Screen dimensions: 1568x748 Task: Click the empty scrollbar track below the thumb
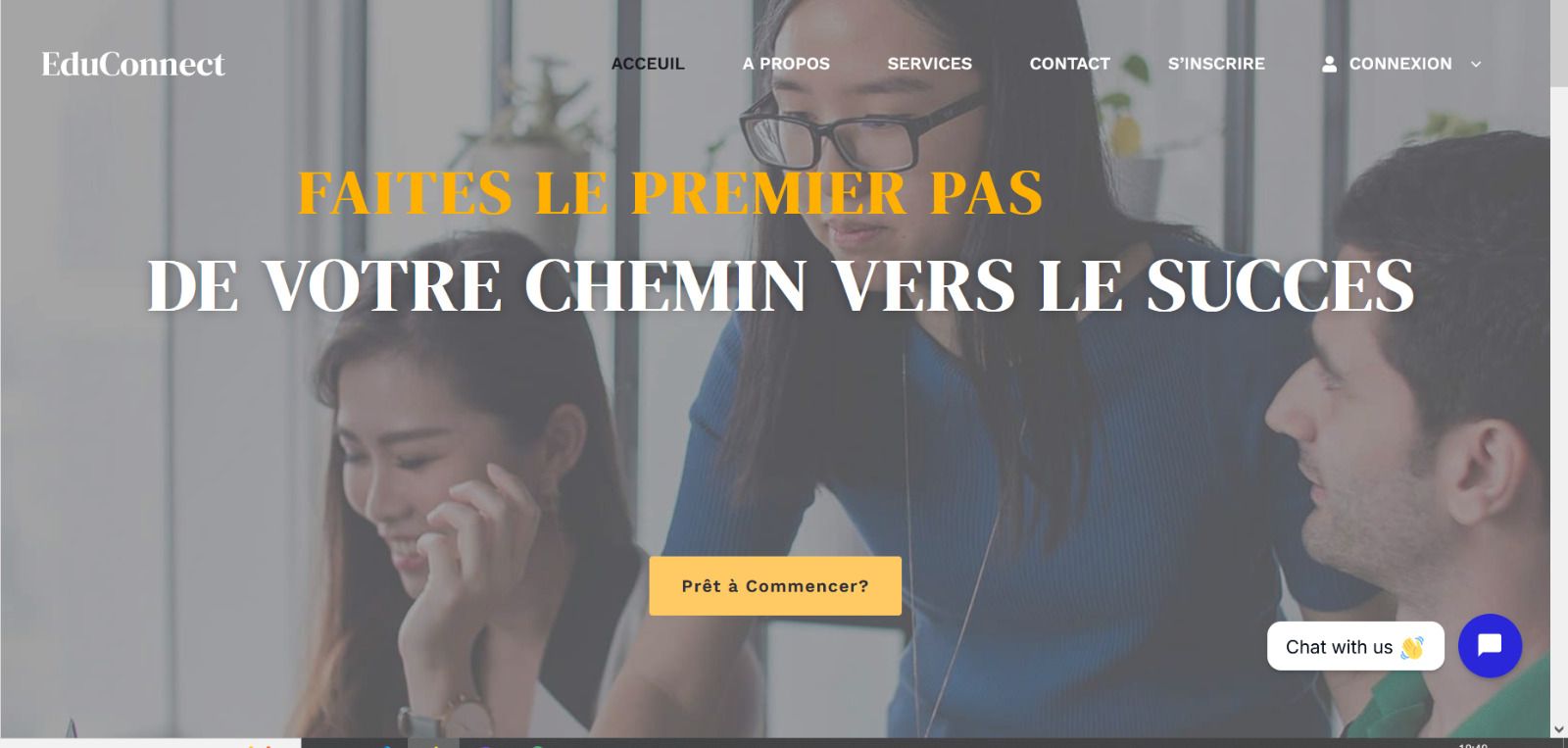tap(1559, 402)
